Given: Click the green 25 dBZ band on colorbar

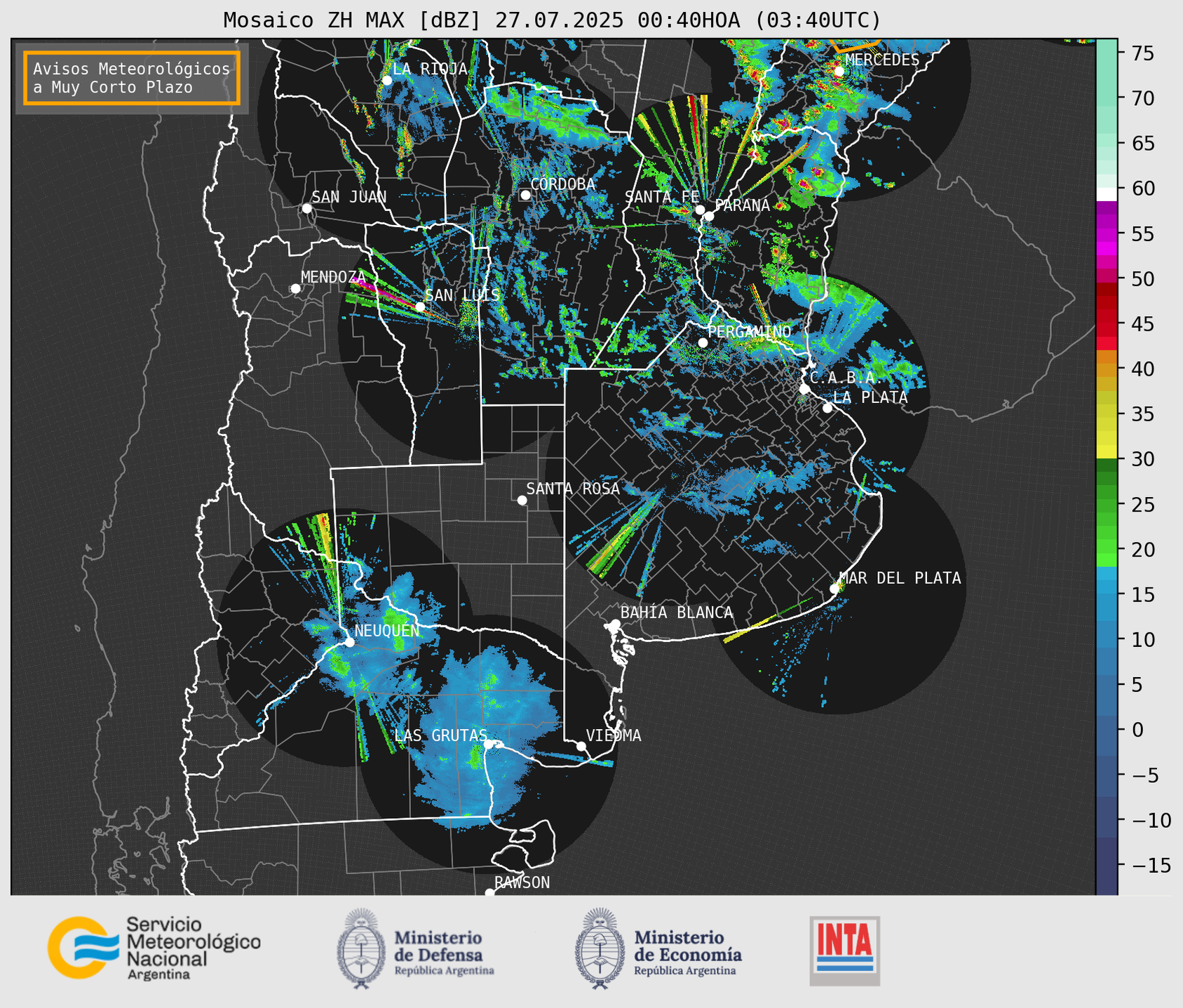Looking at the screenshot, I should pyautogui.click(x=1107, y=505).
